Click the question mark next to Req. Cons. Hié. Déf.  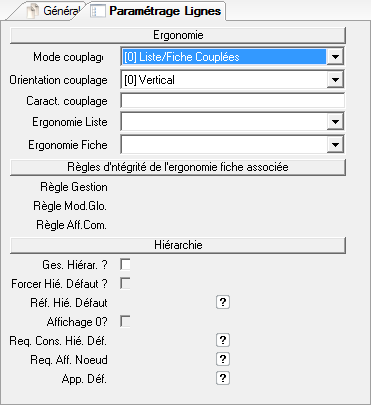(x=223, y=340)
